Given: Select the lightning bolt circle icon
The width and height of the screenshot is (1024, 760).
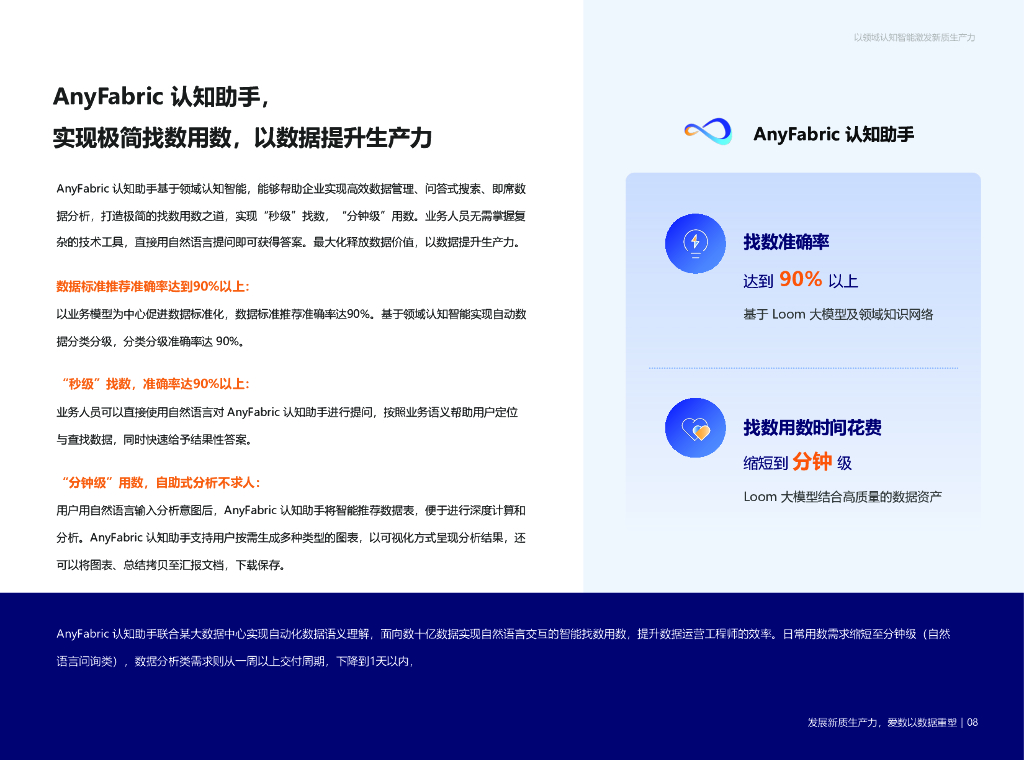Looking at the screenshot, I should coord(694,243).
